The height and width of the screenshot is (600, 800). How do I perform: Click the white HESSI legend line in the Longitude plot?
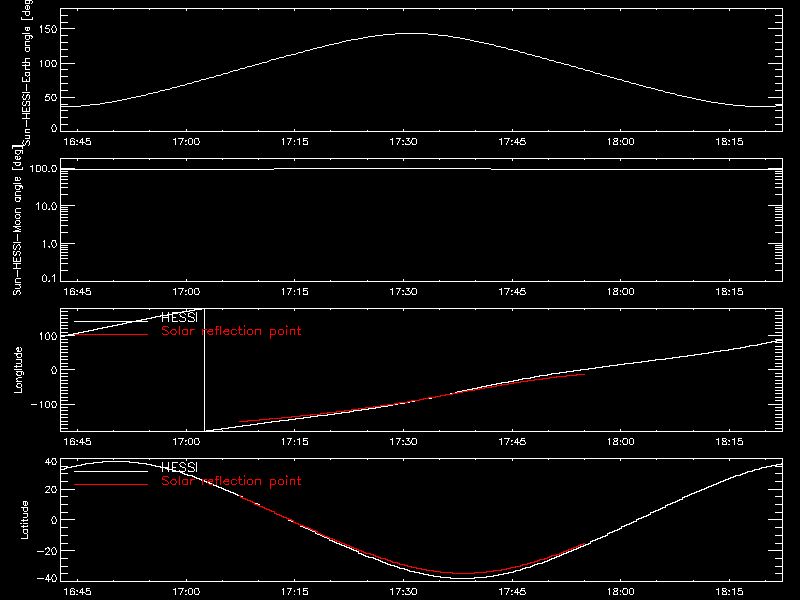111,321
